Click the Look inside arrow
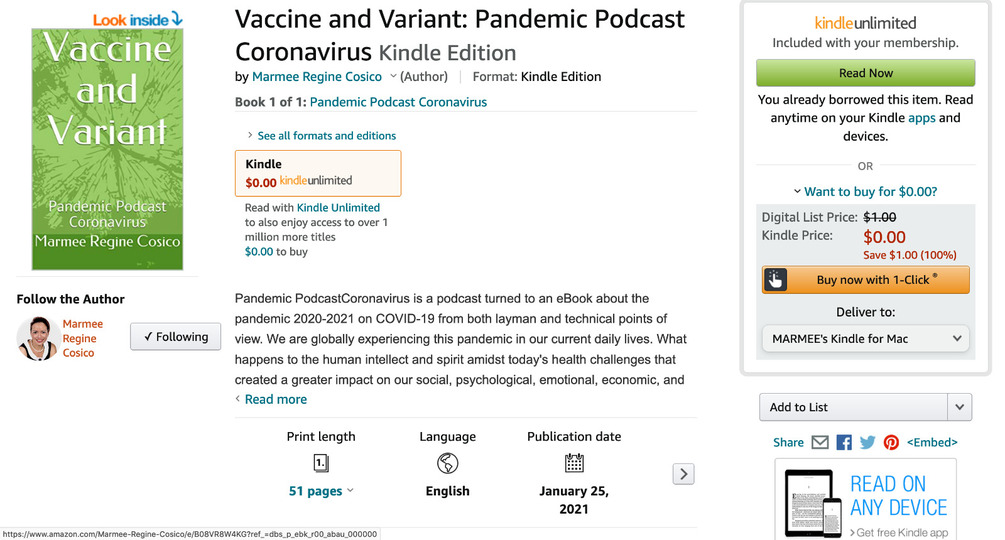The width and height of the screenshot is (1005, 540). click(177, 18)
